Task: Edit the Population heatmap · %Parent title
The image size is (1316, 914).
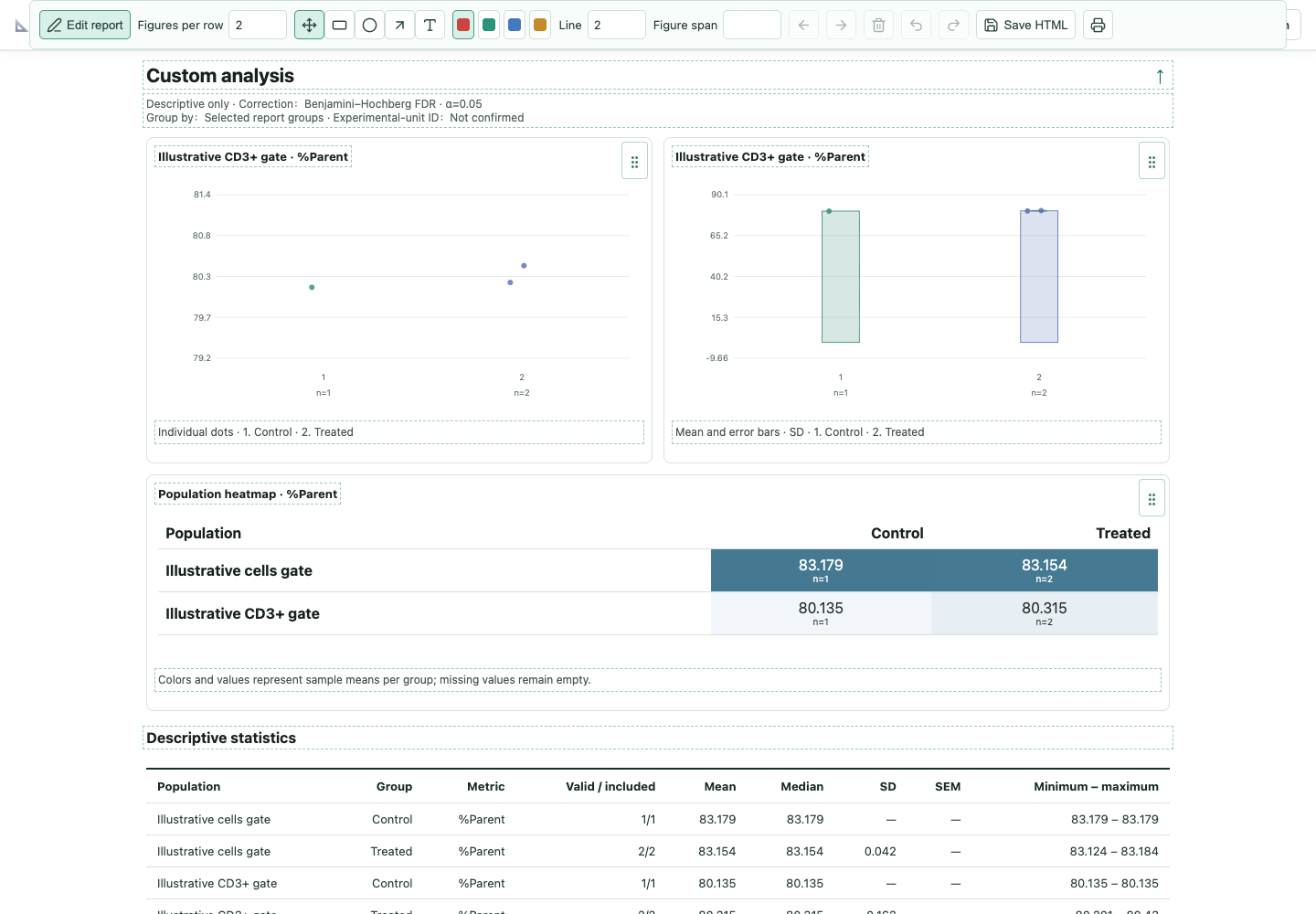Action: (x=248, y=494)
